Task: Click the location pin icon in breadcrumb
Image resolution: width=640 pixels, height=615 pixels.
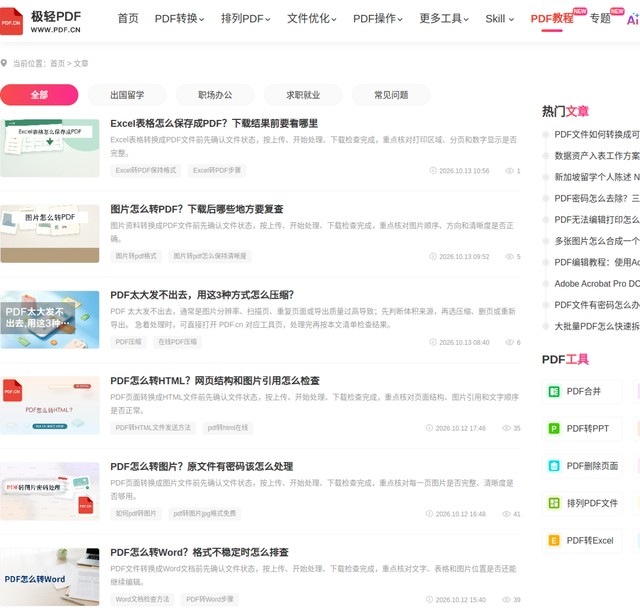Action: (4, 63)
